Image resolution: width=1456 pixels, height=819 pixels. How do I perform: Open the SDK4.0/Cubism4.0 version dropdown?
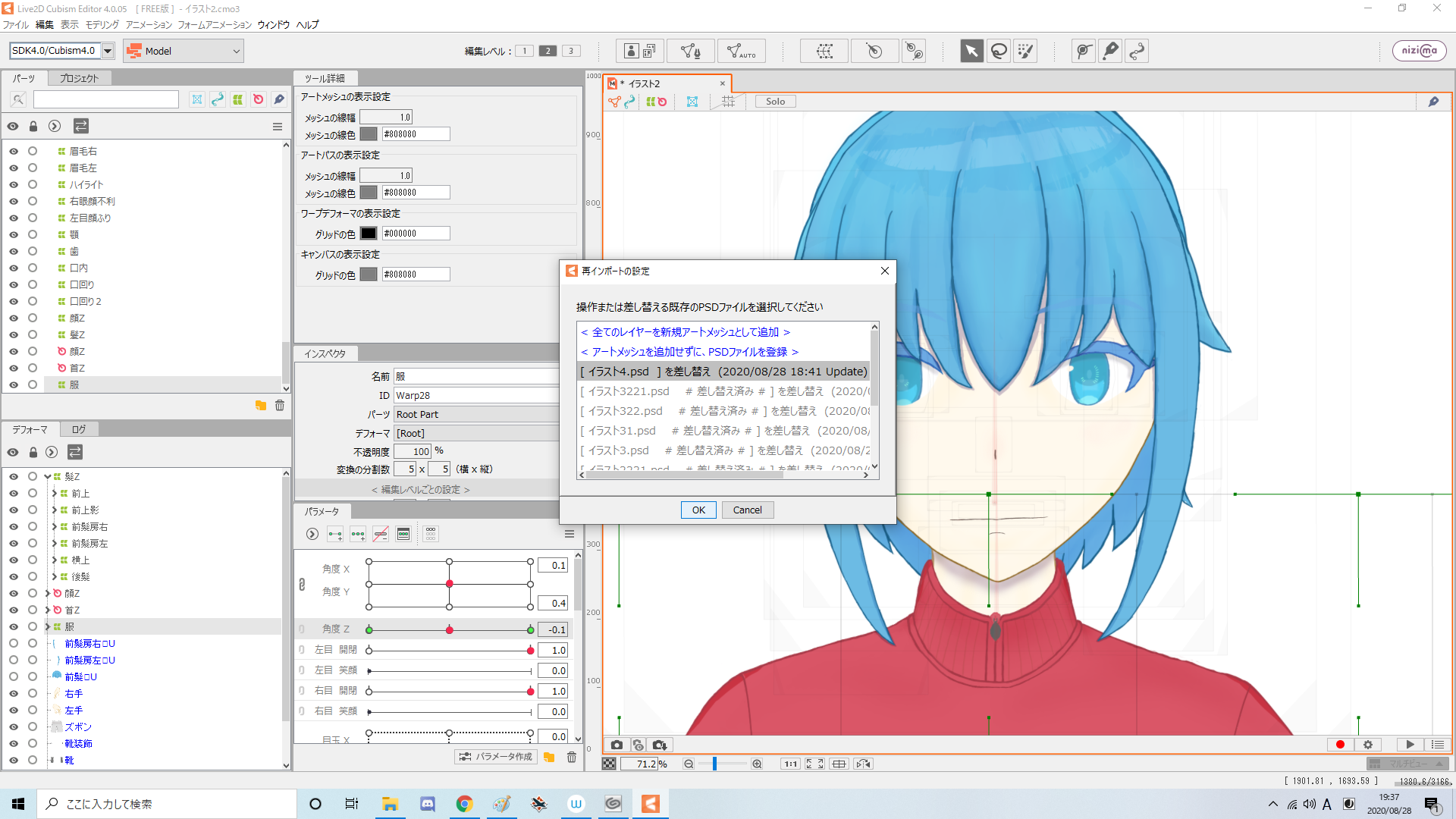[x=108, y=51]
